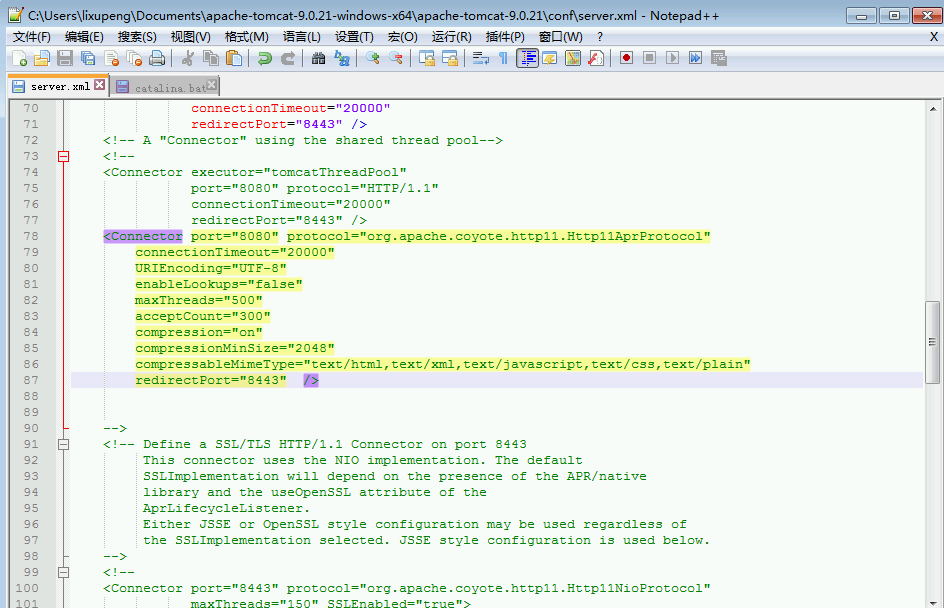Viewport: 944px width, 608px height.
Task: Print the document
Action: (x=157, y=58)
